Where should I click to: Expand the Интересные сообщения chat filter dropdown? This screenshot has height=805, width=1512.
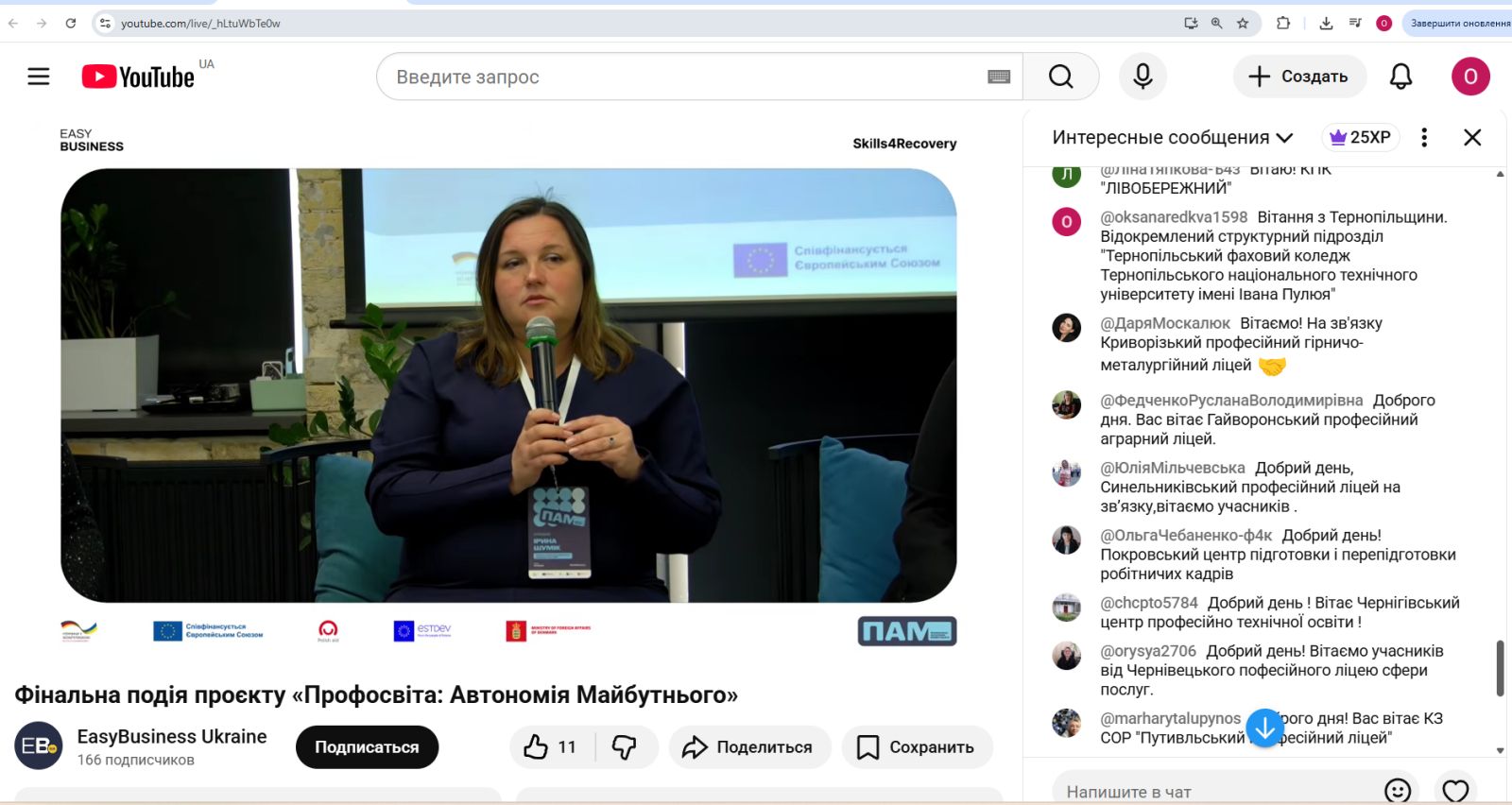click(x=1173, y=137)
